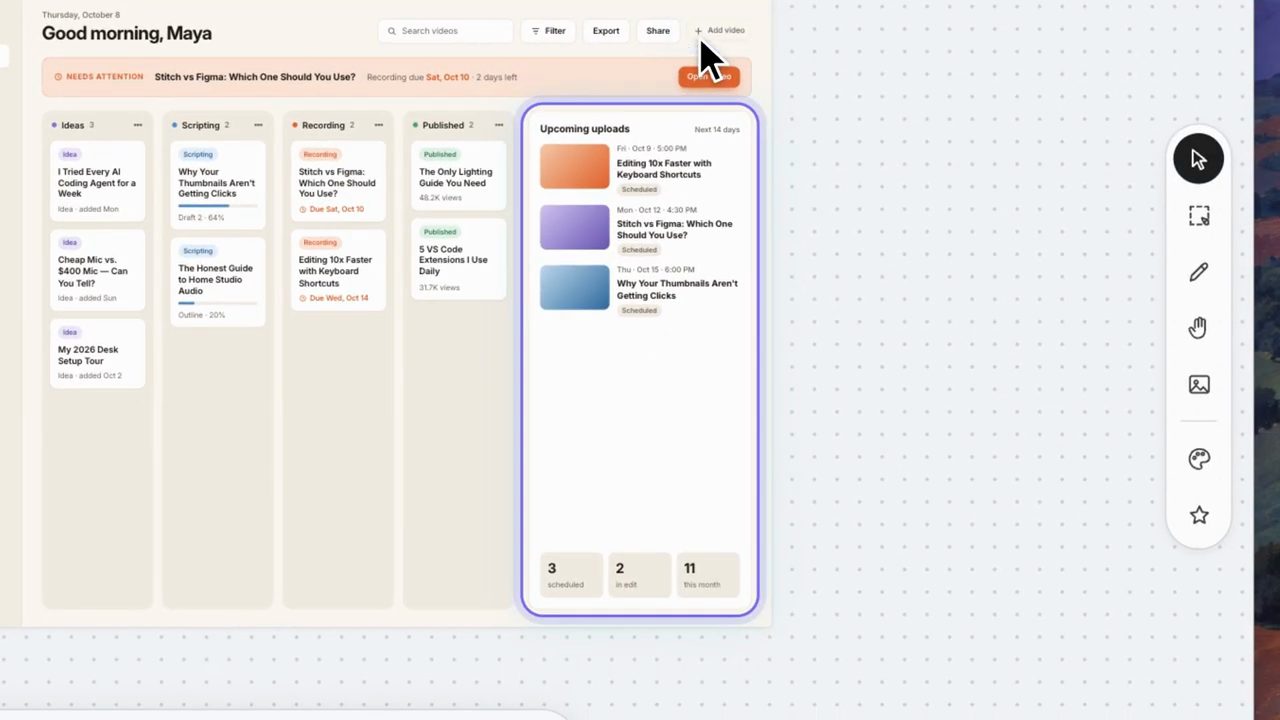Viewport: 1280px width, 720px height.
Task: Open the Recording card due Sat, Oct 10
Action: pos(338,181)
